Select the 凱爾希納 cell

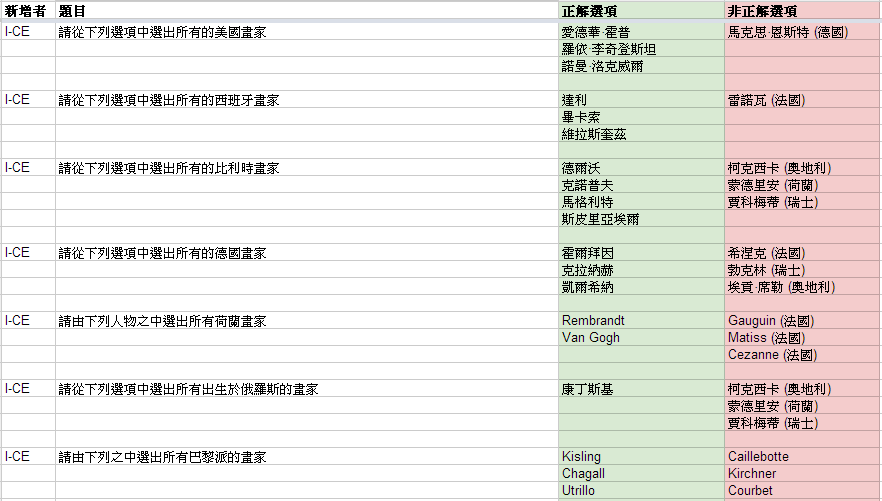[641, 287]
